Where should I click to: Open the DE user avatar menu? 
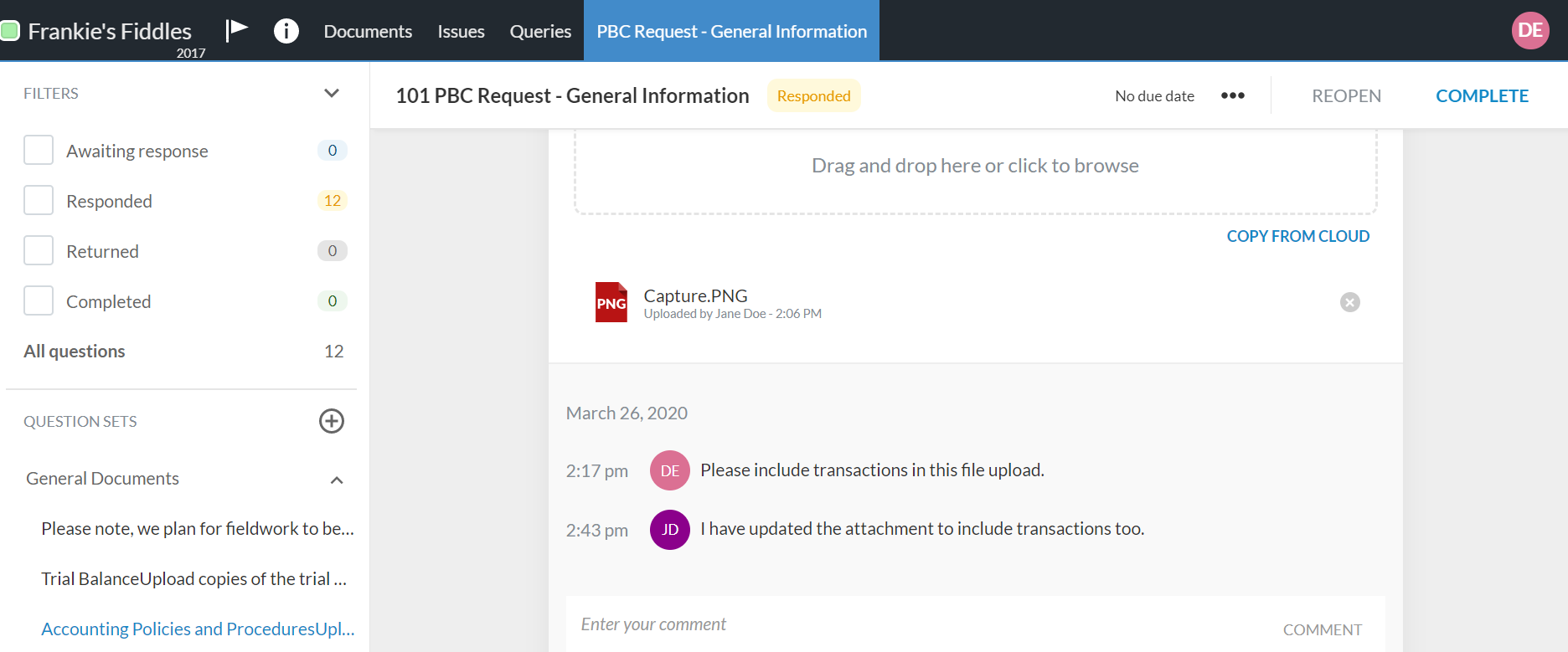(x=1529, y=31)
